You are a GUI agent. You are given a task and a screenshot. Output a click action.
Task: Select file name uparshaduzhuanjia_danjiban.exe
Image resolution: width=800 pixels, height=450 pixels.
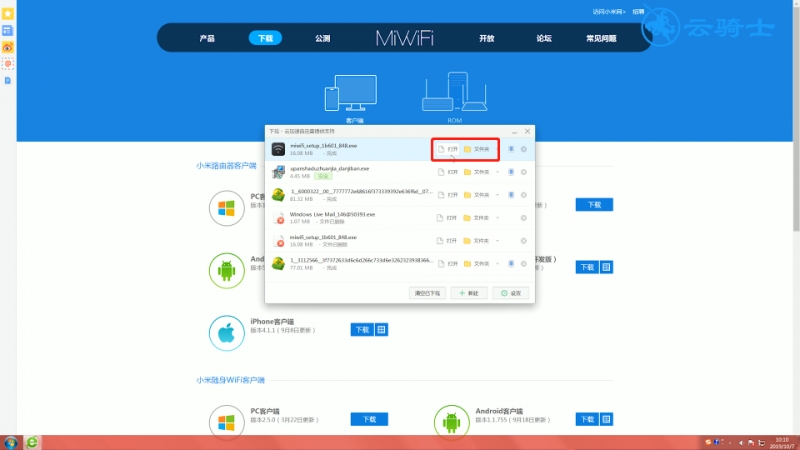(x=329, y=168)
